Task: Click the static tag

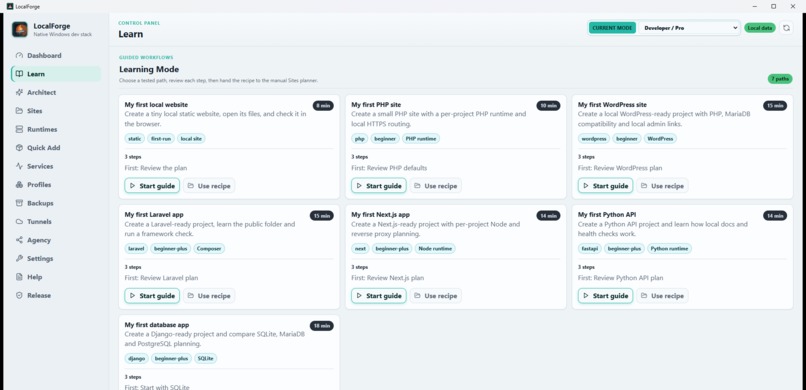Action: pos(135,139)
